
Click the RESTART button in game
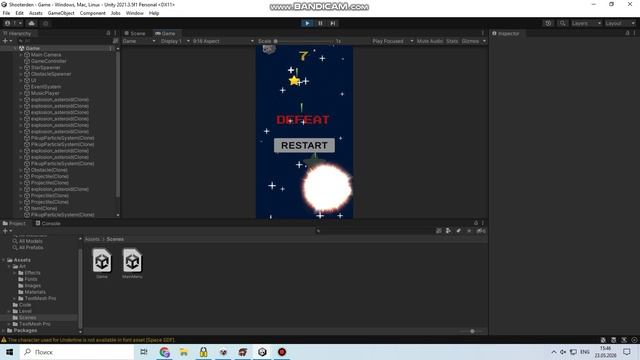[304, 145]
